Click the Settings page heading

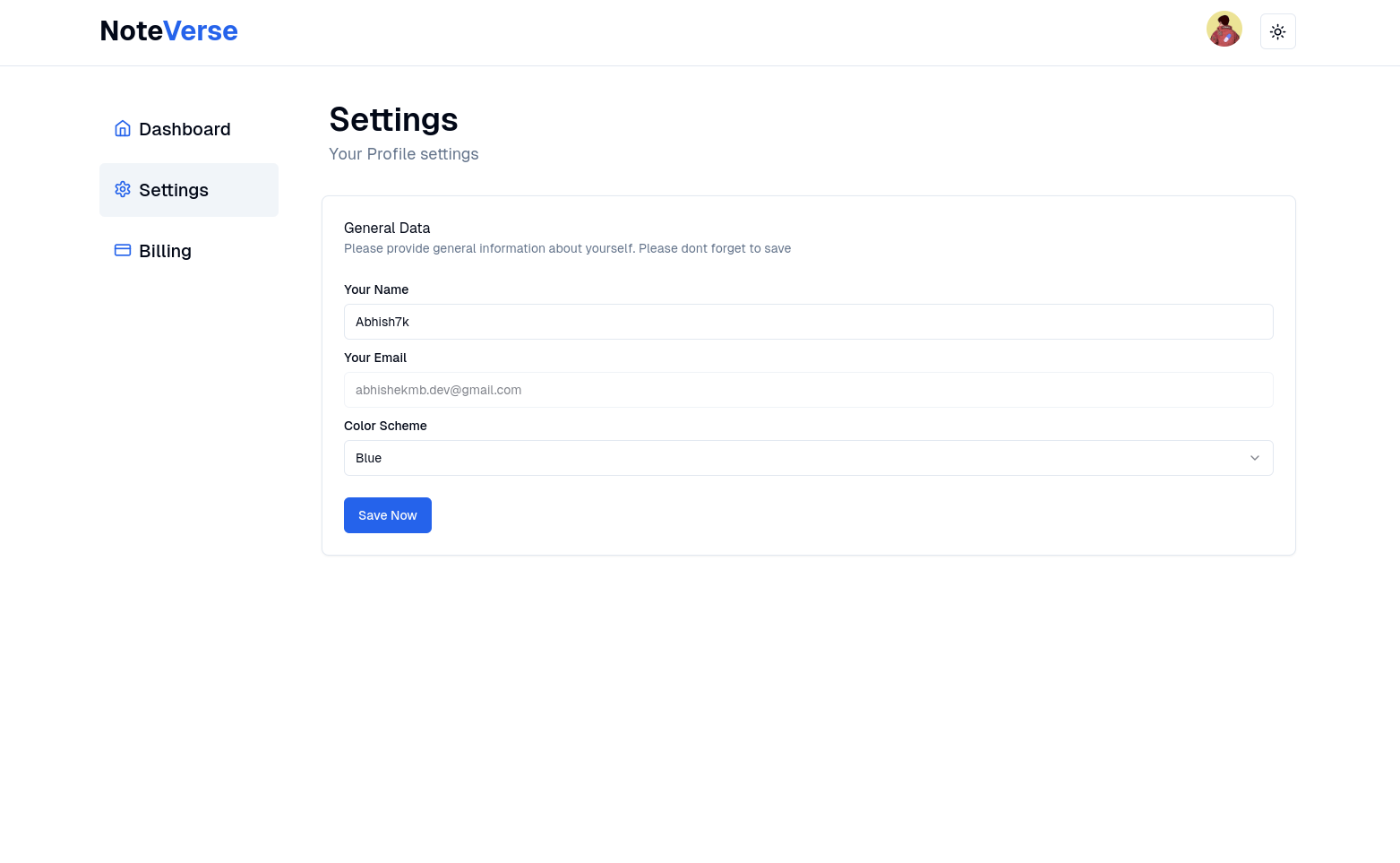click(393, 120)
